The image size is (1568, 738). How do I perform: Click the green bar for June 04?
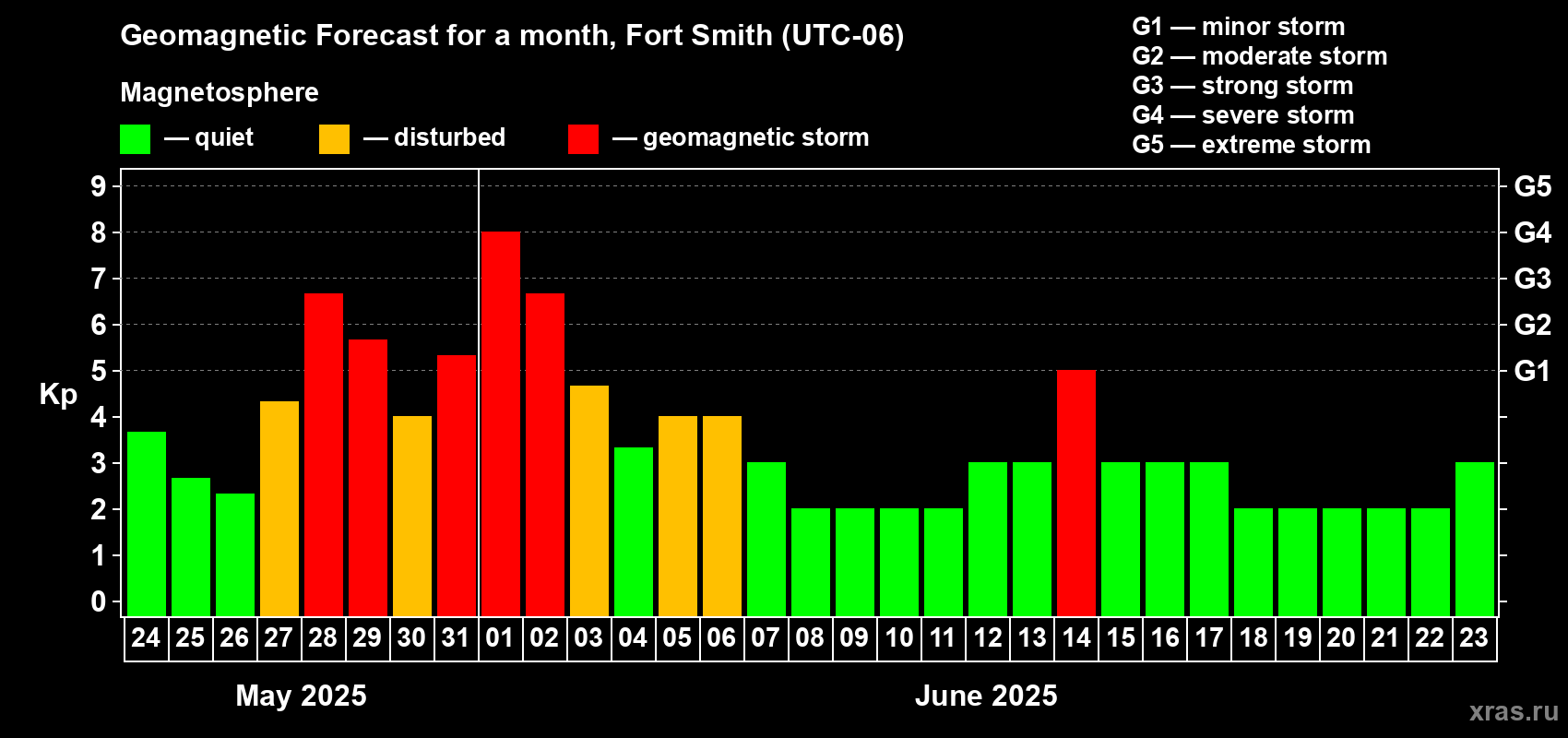(634, 531)
